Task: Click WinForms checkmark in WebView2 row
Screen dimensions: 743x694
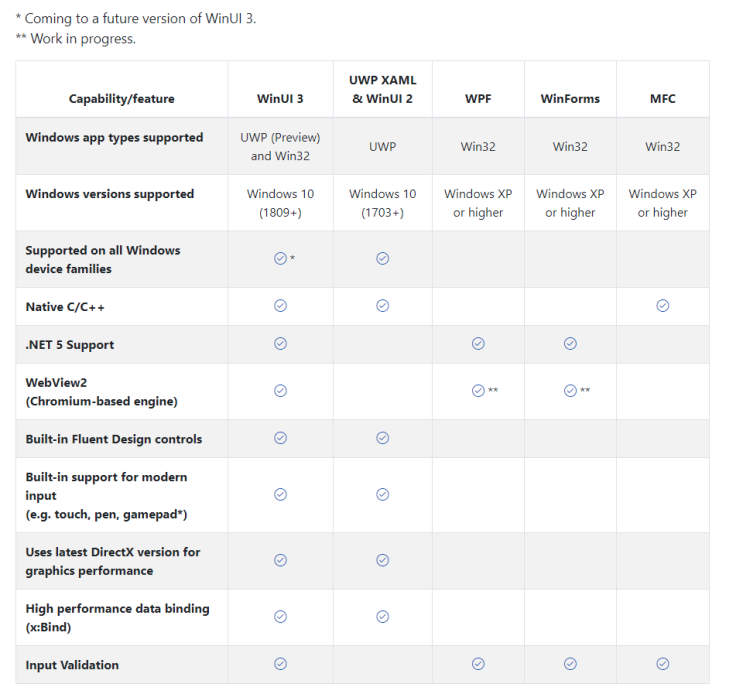Action: pyautogui.click(x=570, y=390)
